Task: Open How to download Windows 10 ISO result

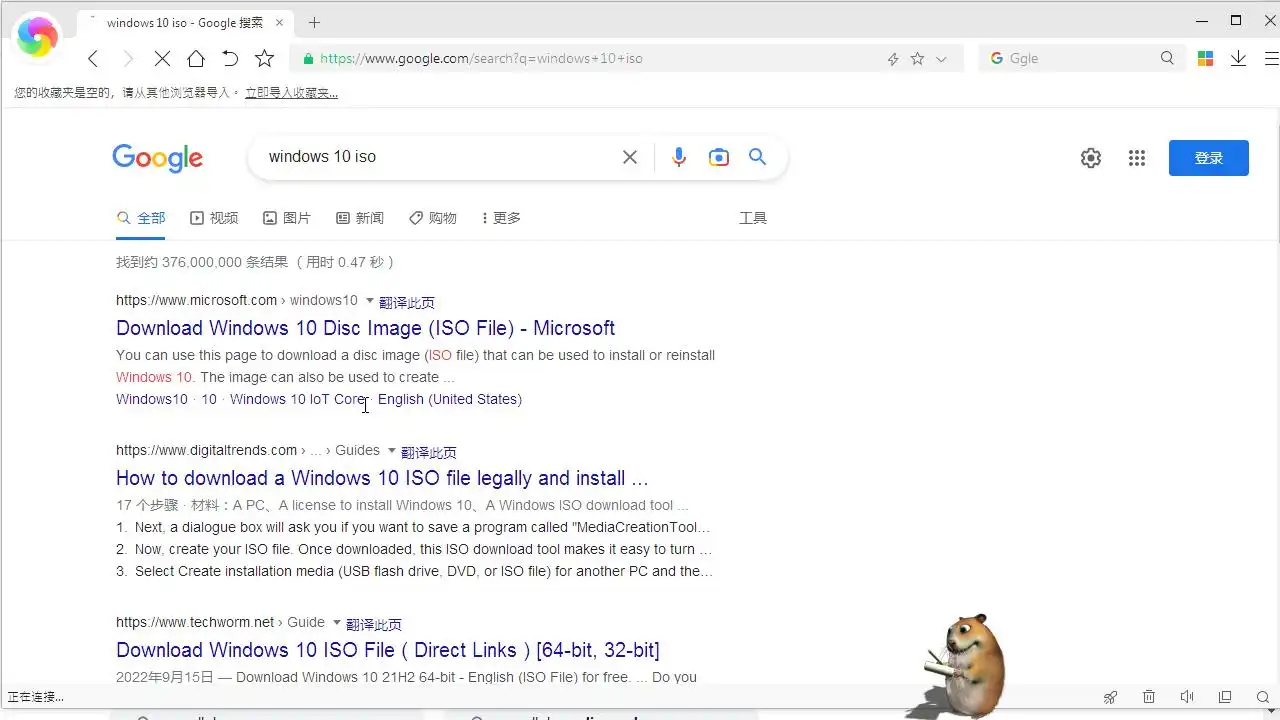Action: [x=382, y=478]
